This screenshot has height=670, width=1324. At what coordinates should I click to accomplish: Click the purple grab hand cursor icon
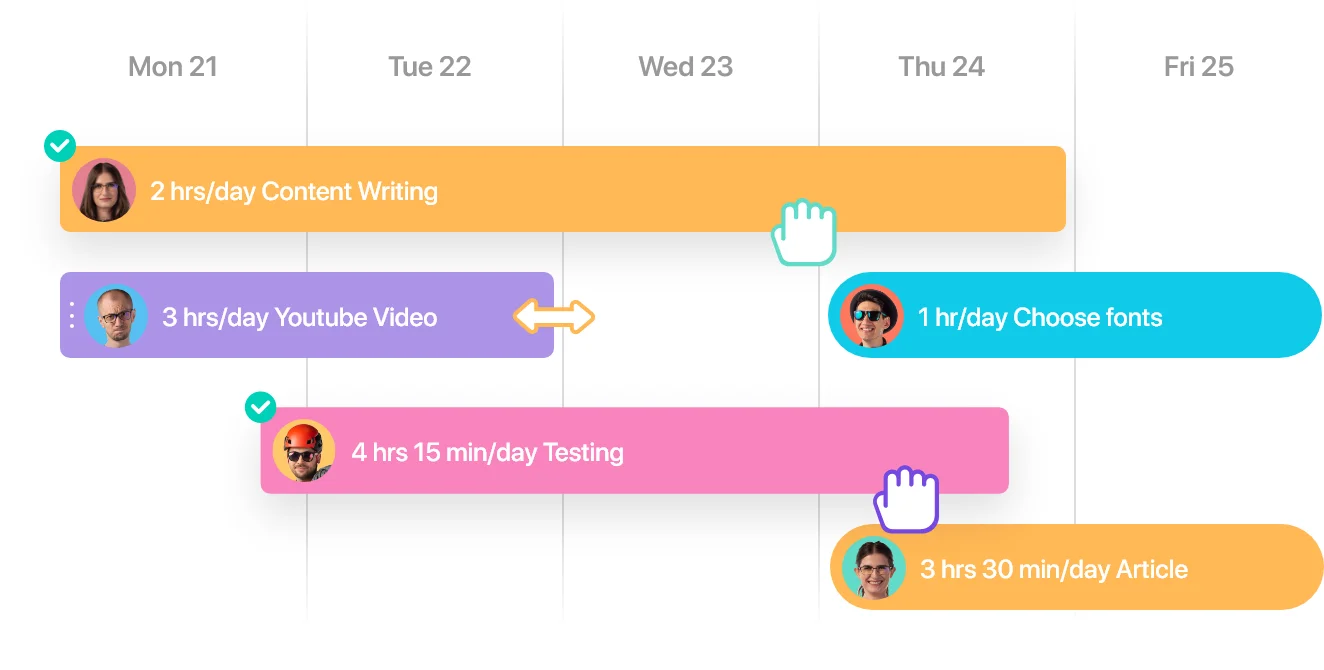tap(907, 499)
